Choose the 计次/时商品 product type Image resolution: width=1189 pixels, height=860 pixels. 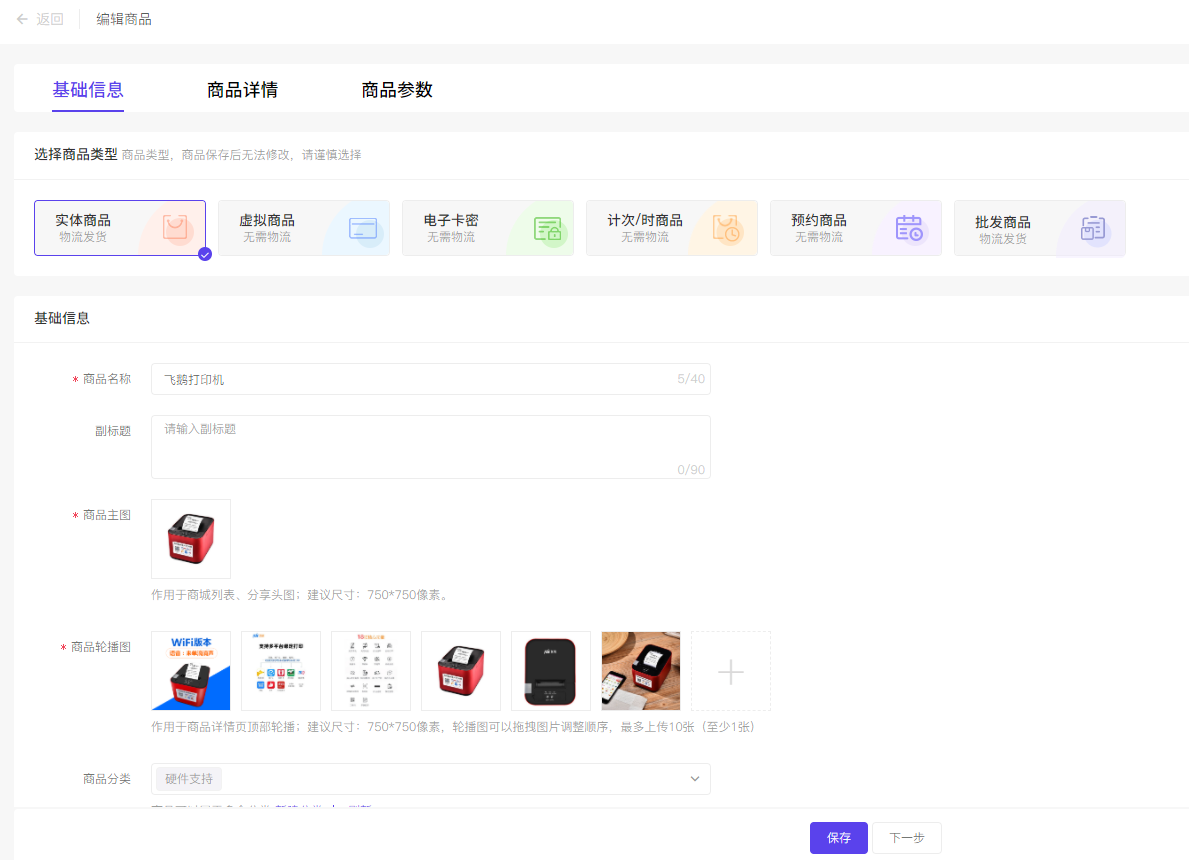point(672,228)
